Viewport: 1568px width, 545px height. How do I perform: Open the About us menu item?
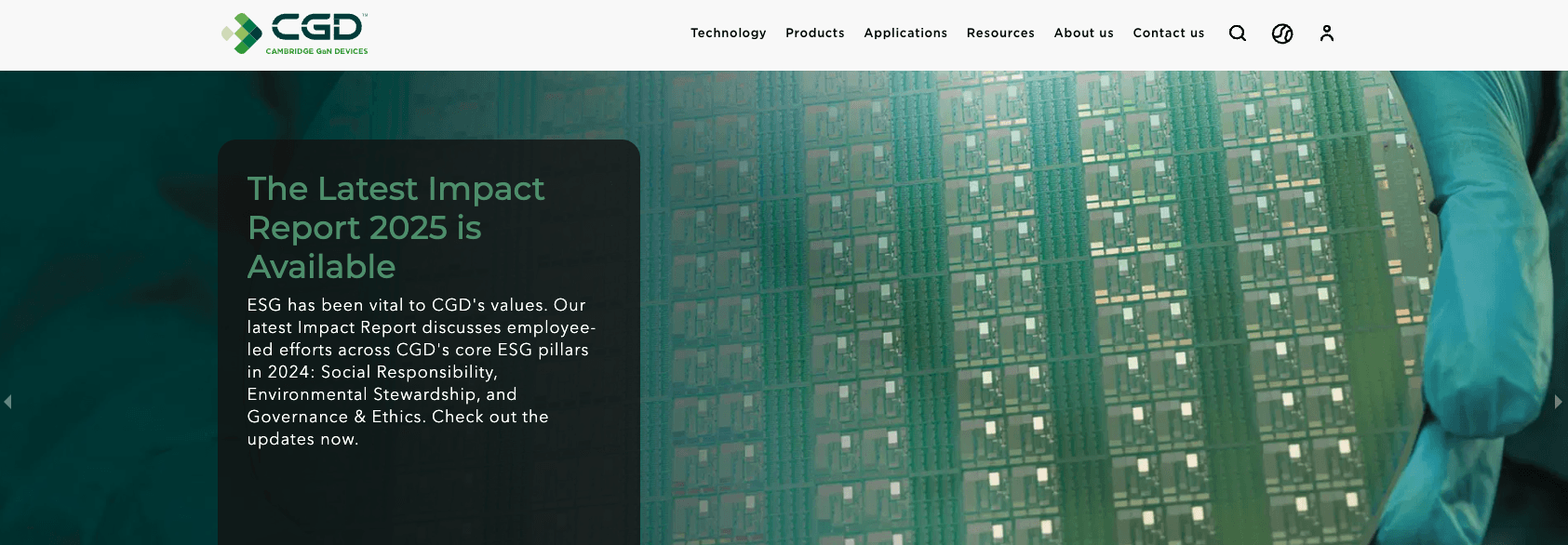point(1083,33)
